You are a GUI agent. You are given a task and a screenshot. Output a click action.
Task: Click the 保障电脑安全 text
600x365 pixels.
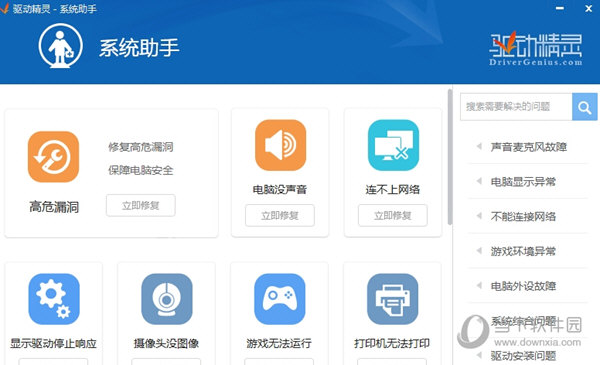coord(141,170)
